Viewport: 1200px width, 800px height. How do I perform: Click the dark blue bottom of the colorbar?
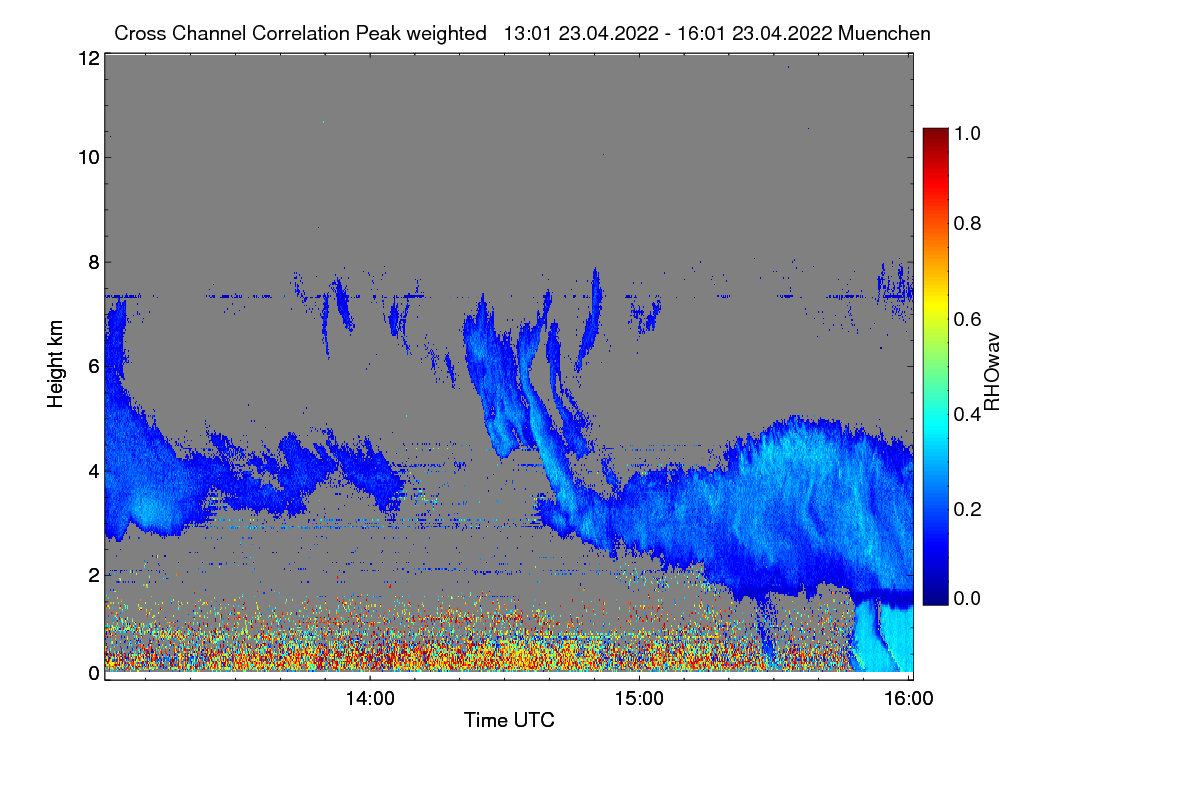click(x=935, y=599)
